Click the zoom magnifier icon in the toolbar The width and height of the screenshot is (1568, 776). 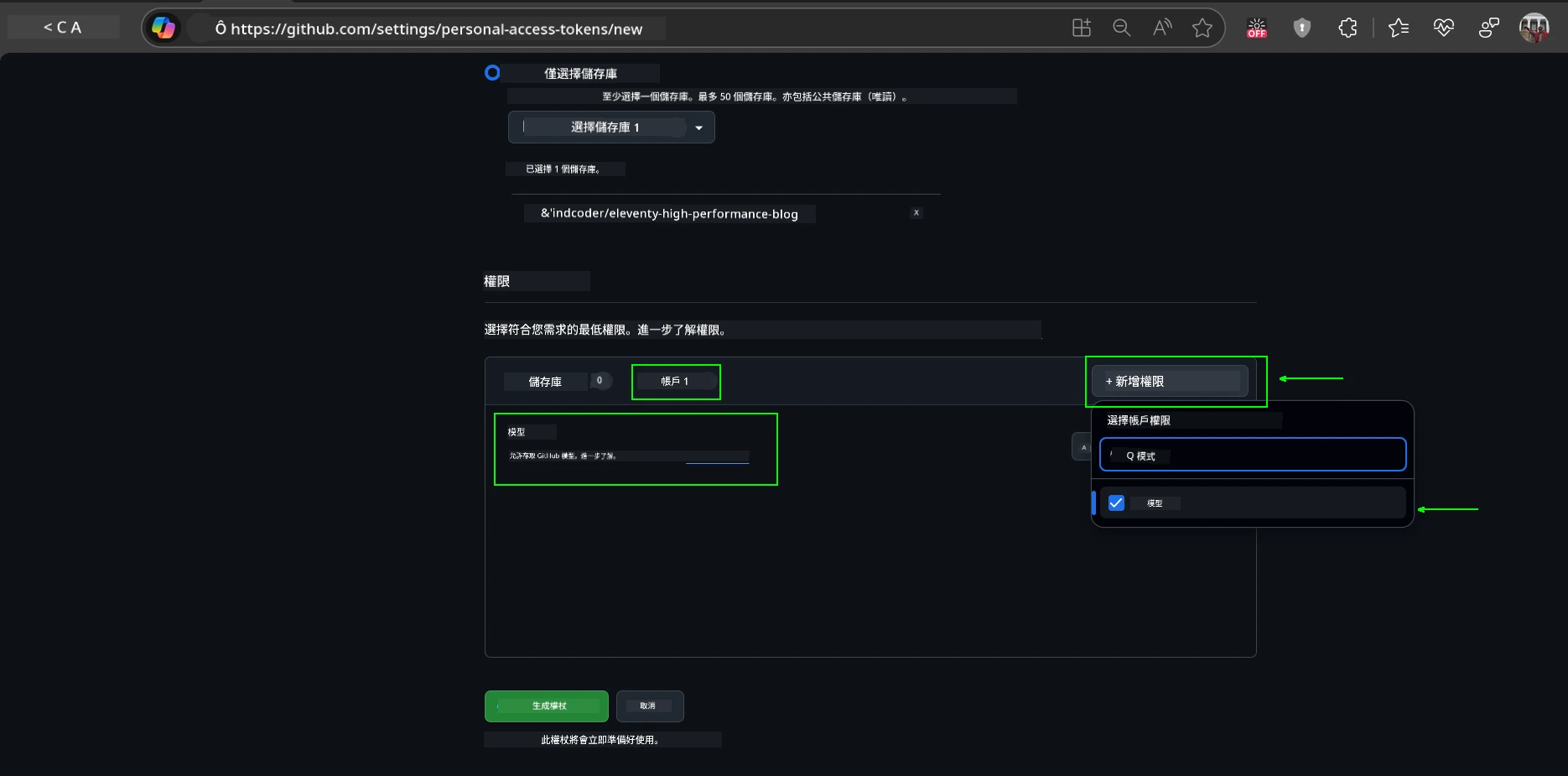pyautogui.click(x=1122, y=28)
